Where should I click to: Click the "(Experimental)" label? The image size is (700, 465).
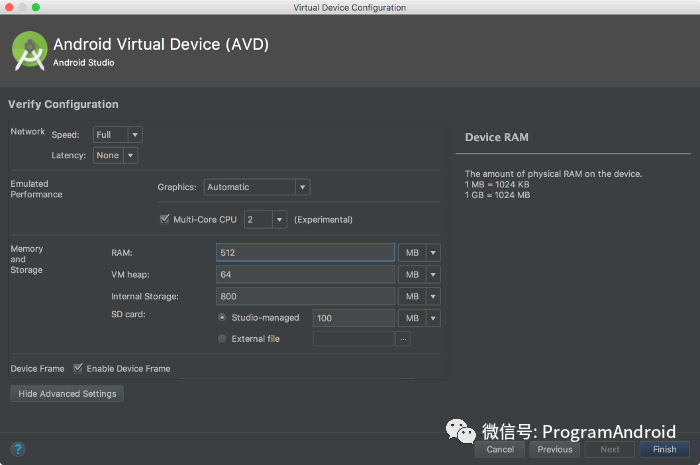323,220
